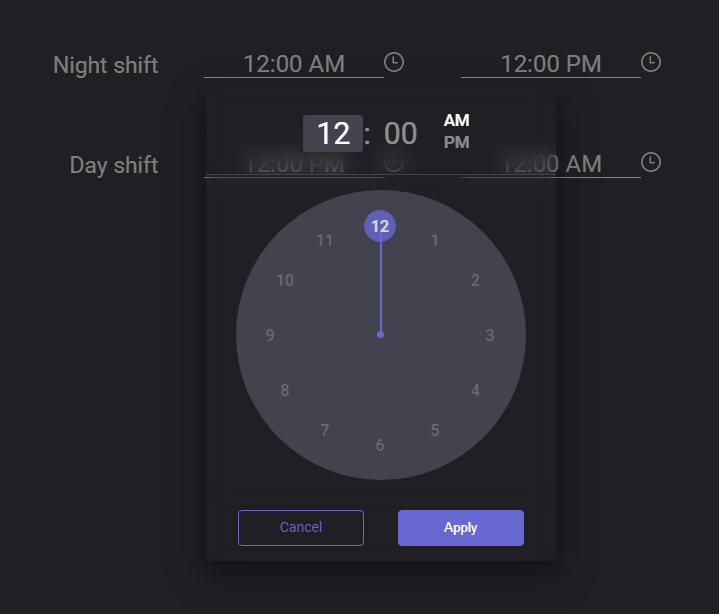Screen dimensions: 719x614
Task: Set the hour to 8 on the clock
Action: coord(285,390)
